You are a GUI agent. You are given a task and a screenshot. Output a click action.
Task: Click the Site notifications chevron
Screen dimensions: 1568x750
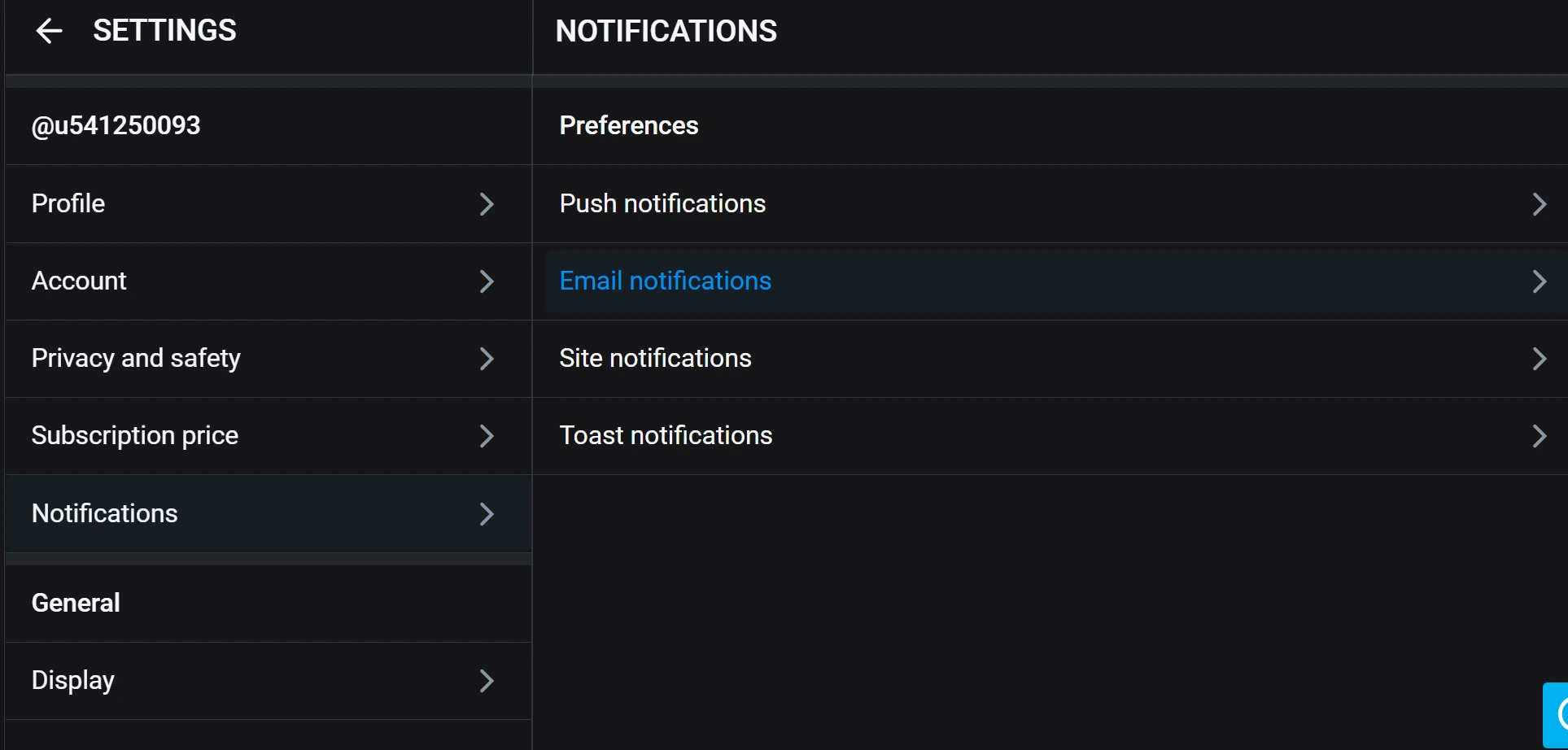1539,359
